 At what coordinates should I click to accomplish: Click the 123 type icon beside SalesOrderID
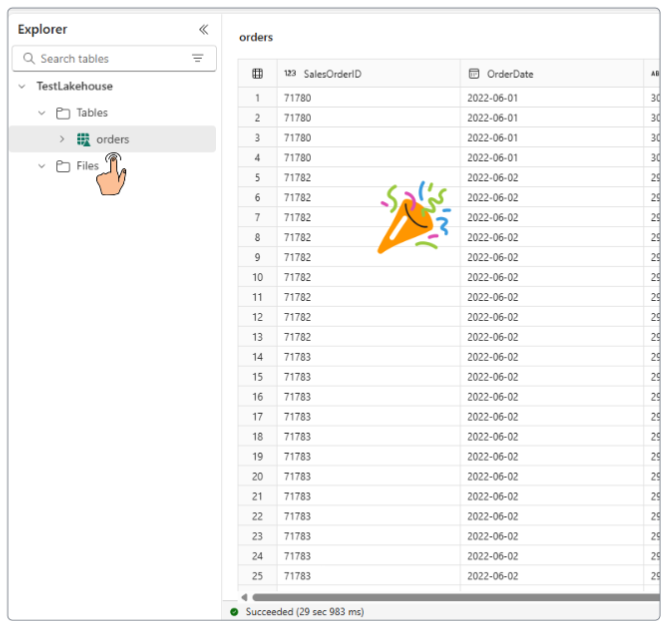pos(289,74)
